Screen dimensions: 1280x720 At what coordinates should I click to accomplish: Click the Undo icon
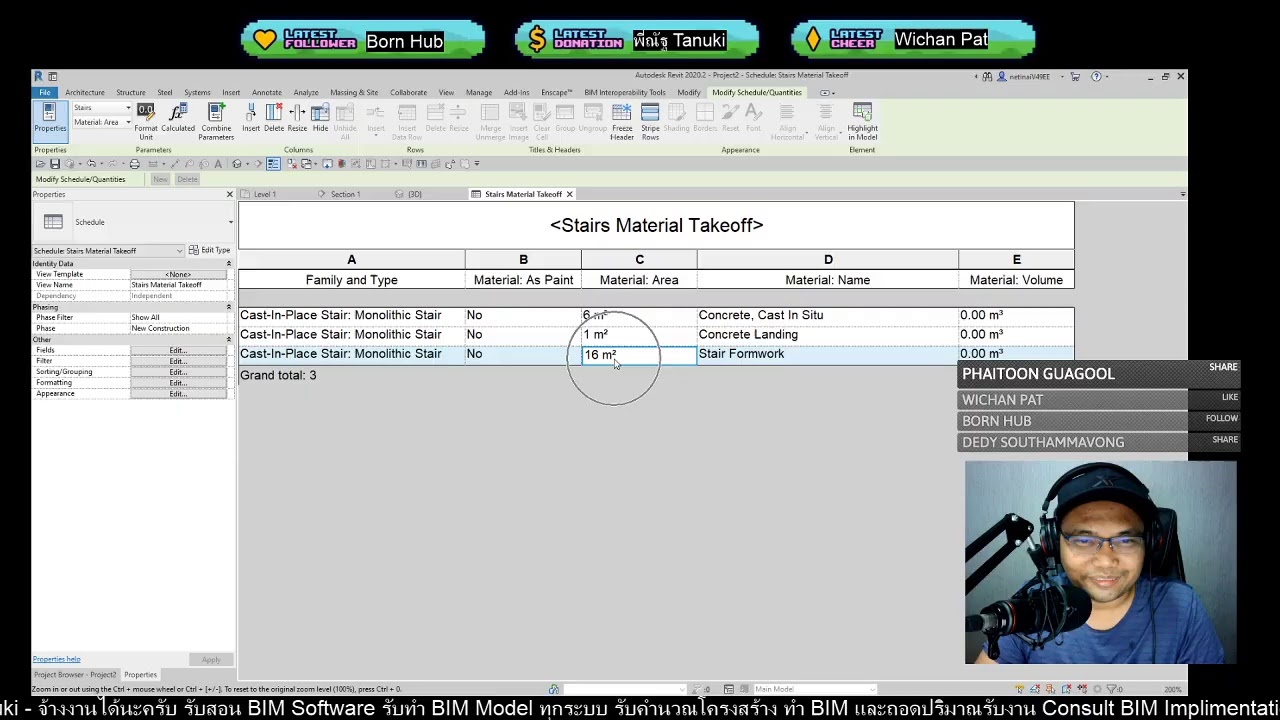pos(91,164)
